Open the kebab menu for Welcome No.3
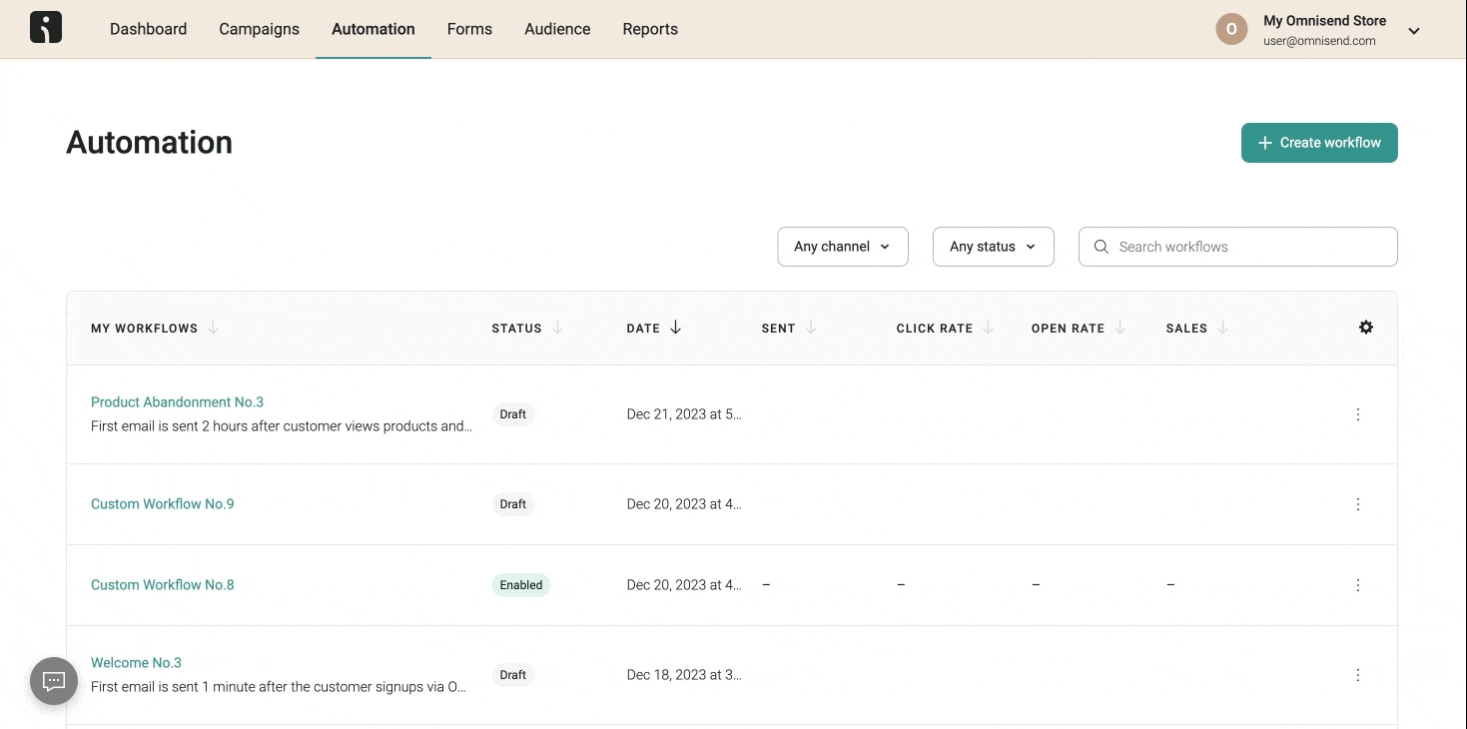 (x=1357, y=674)
